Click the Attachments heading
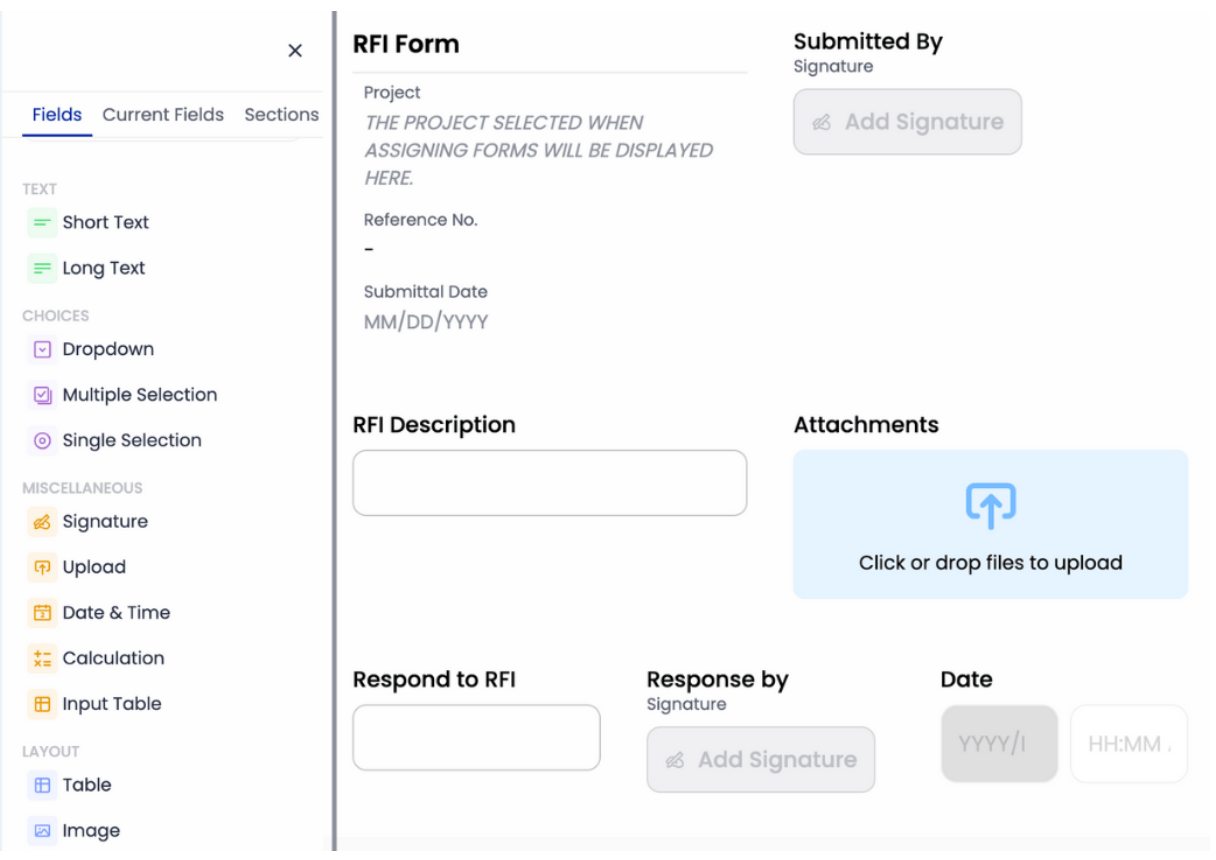The height and width of the screenshot is (860, 1216). pos(866,425)
